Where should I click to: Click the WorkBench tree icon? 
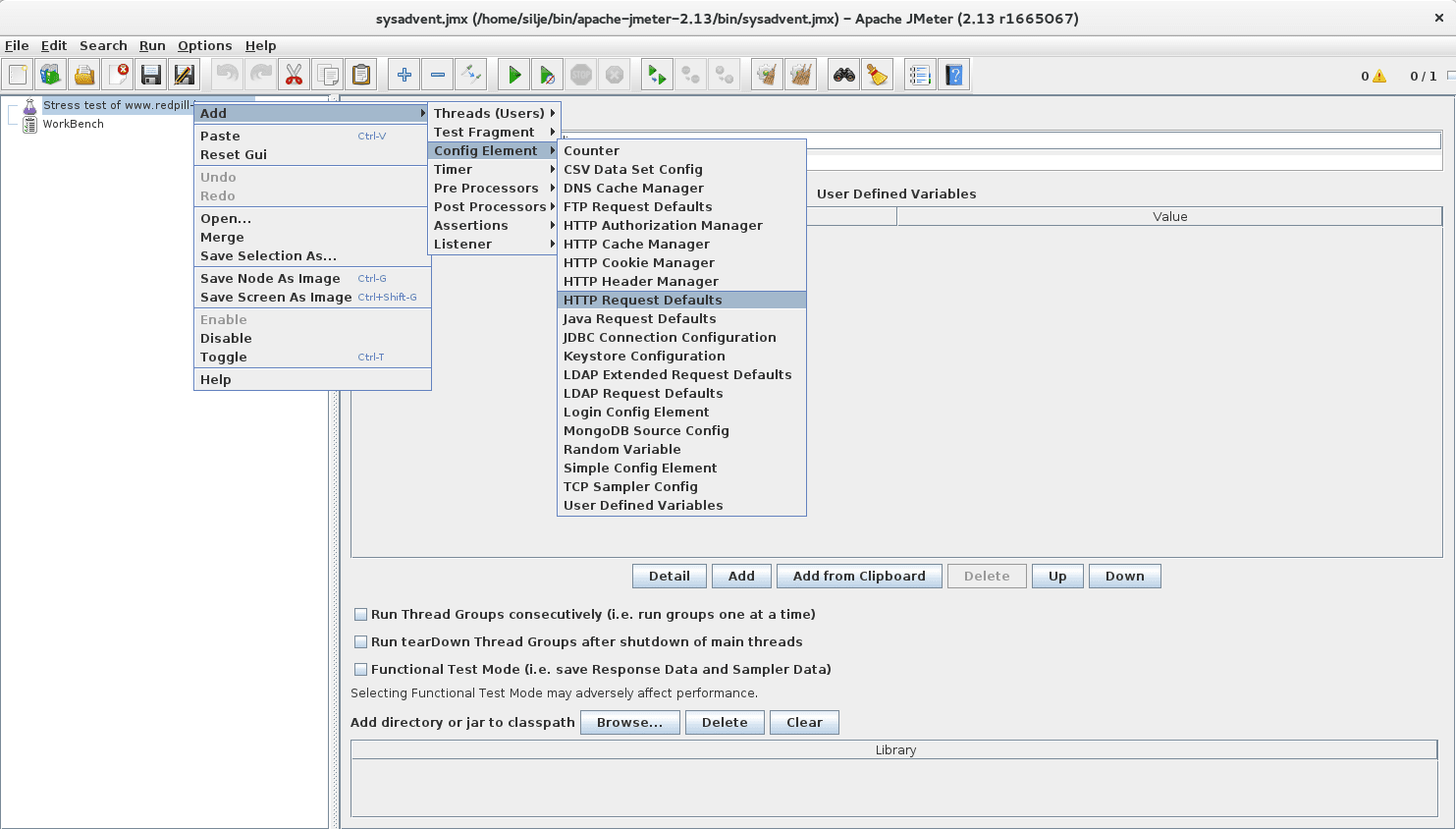29,124
